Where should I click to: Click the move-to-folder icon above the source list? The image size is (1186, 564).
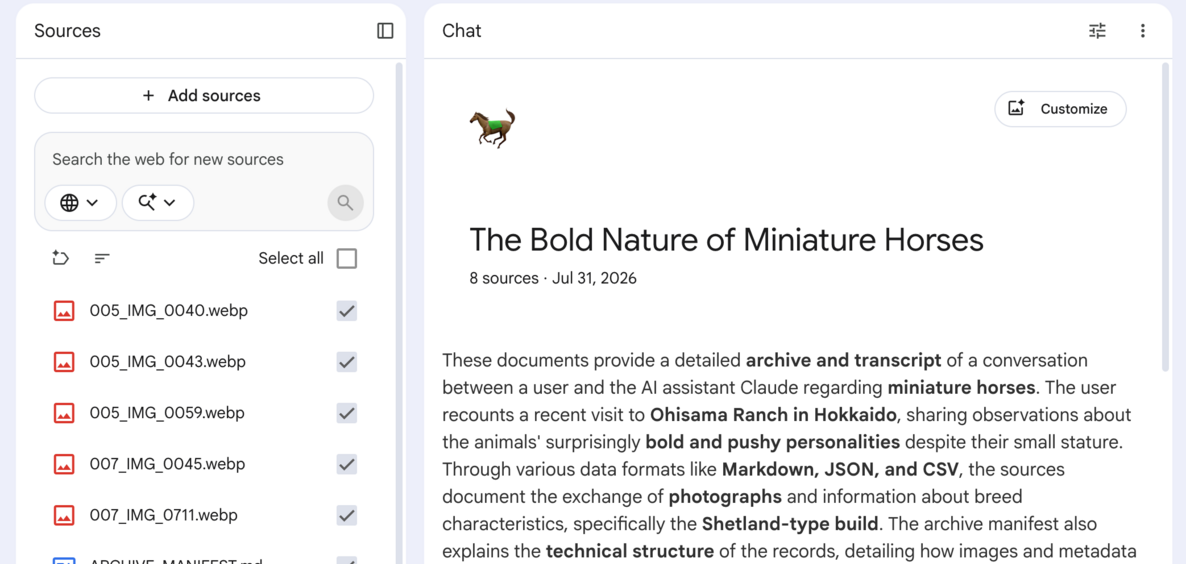(61, 259)
